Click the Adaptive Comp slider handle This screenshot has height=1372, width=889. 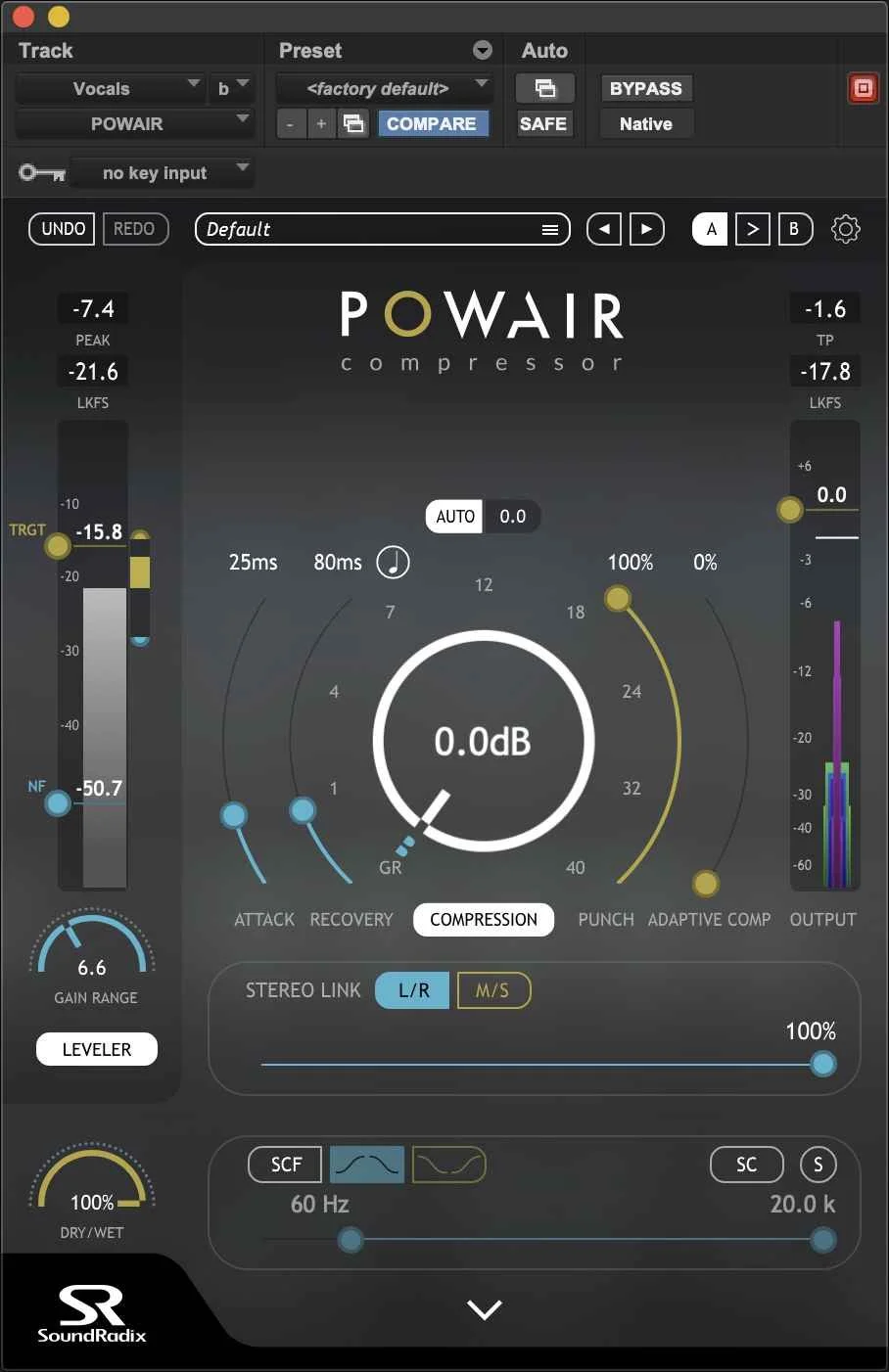pos(705,884)
